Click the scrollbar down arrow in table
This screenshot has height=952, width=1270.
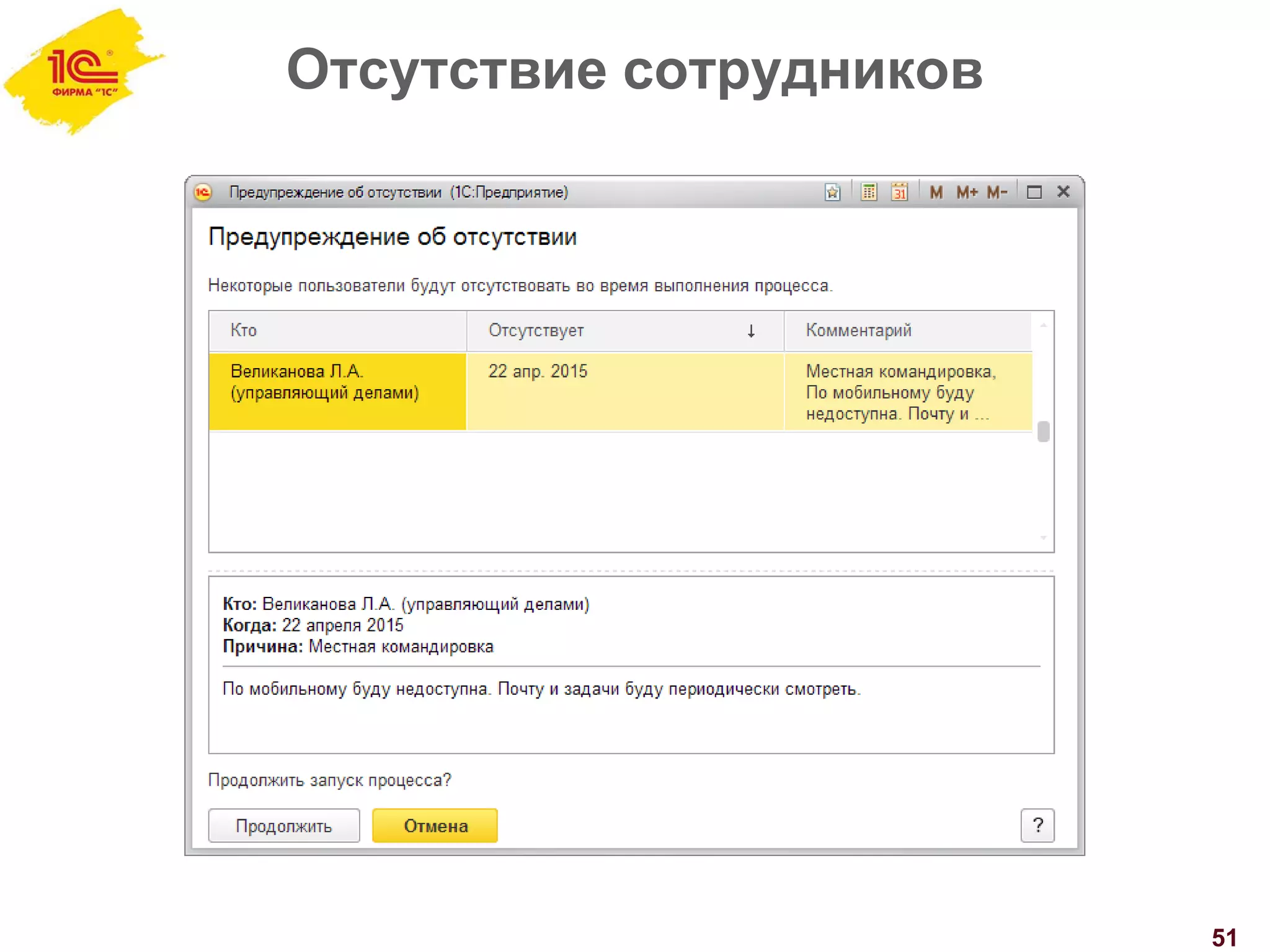pos(1043,538)
